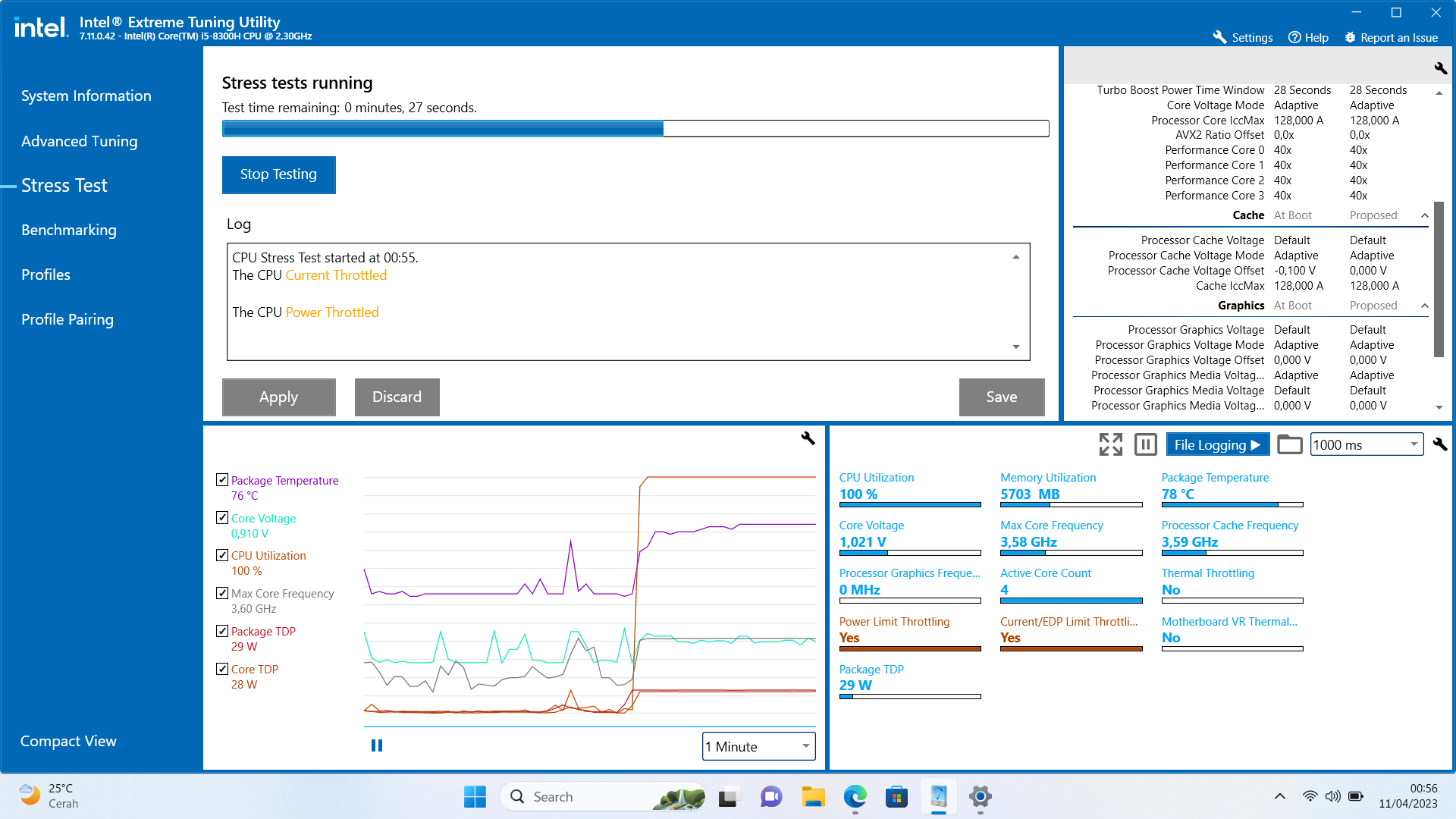This screenshot has height=819, width=1456.
Task: Collapse the Graphics section
Action: (x=1425, y=306)
